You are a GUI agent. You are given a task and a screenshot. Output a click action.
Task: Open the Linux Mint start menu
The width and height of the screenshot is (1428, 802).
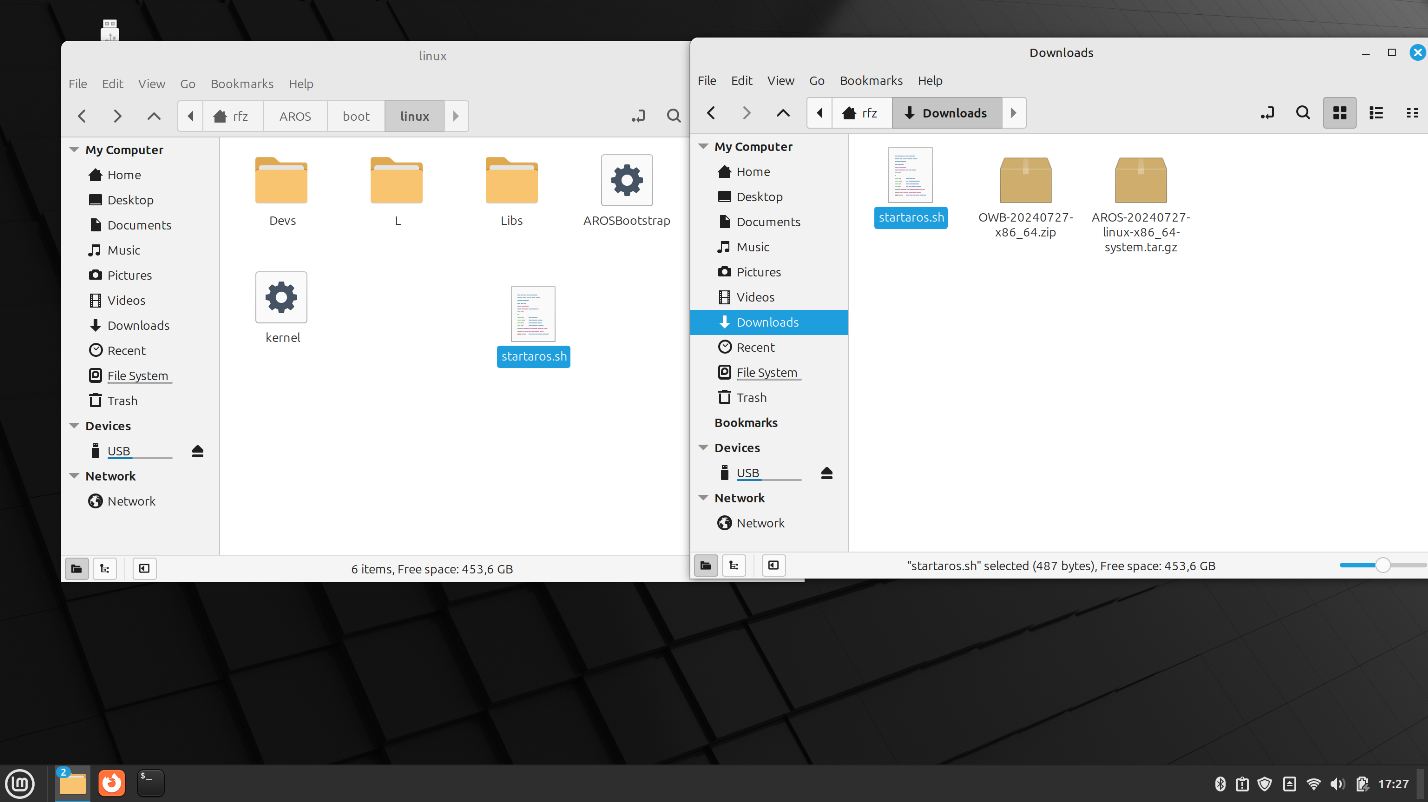point(20,783)
